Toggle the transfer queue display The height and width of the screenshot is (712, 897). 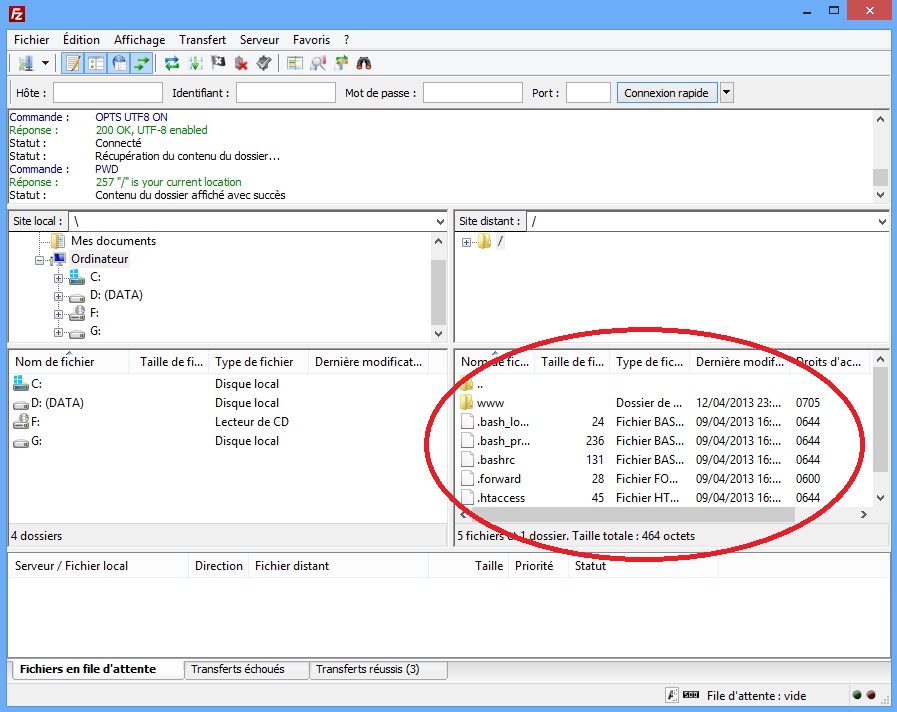point(141,63)
